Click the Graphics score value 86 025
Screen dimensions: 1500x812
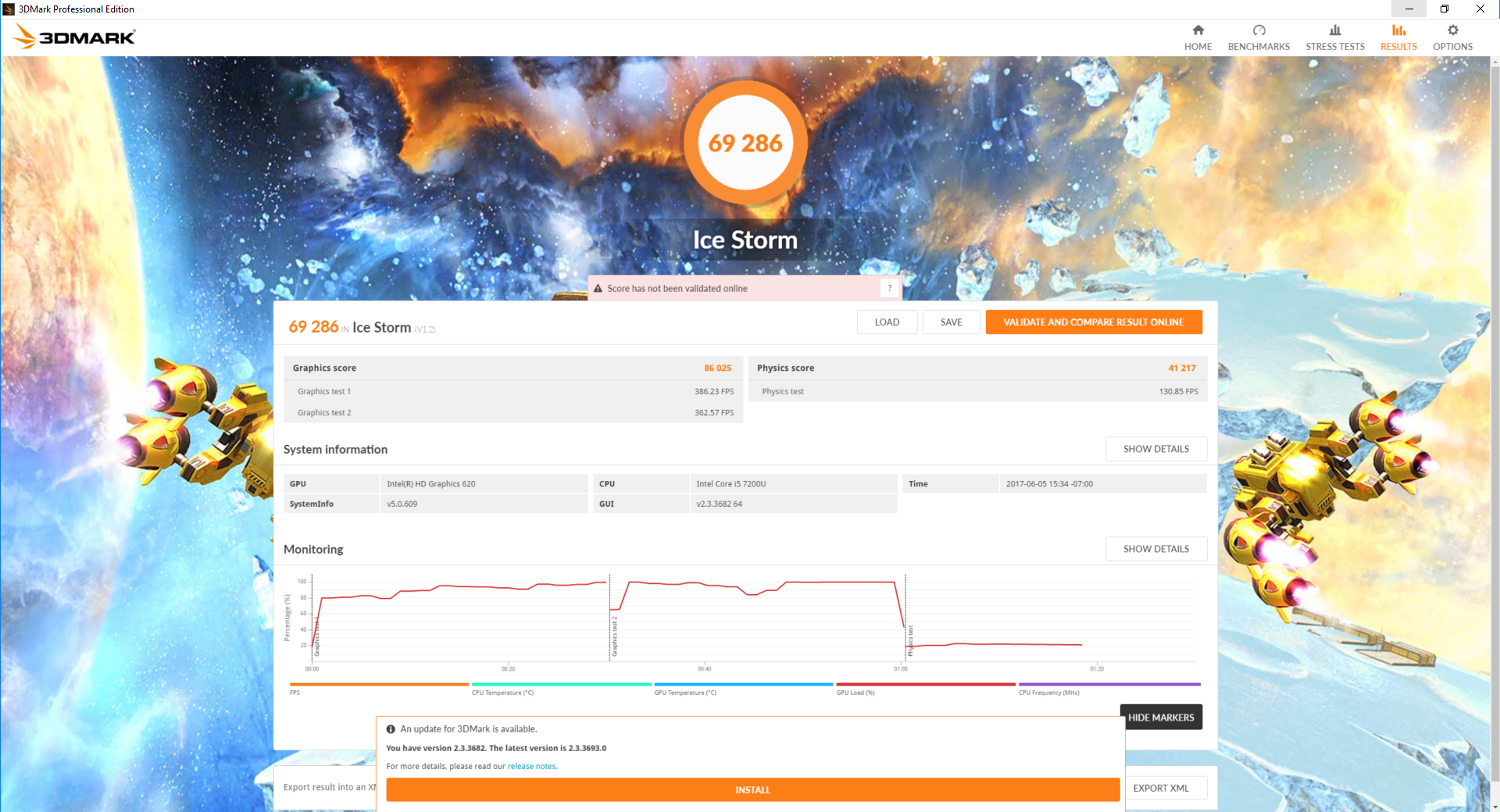point(717,369)
